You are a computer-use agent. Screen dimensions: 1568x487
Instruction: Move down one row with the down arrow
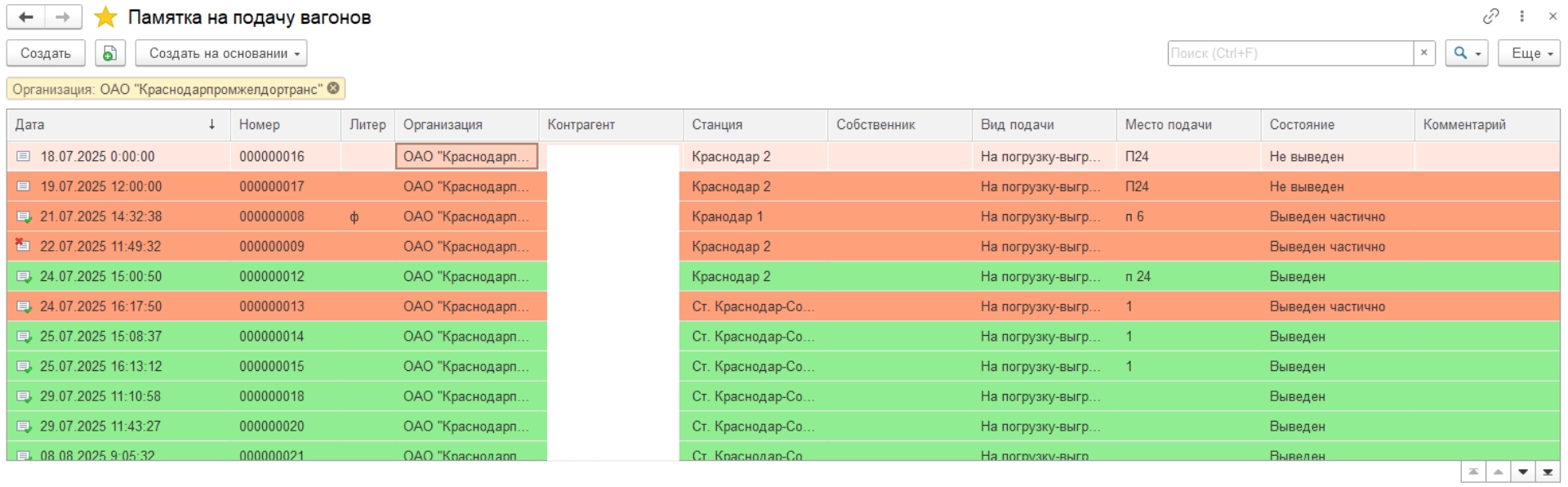click(x=1523, y=471)
